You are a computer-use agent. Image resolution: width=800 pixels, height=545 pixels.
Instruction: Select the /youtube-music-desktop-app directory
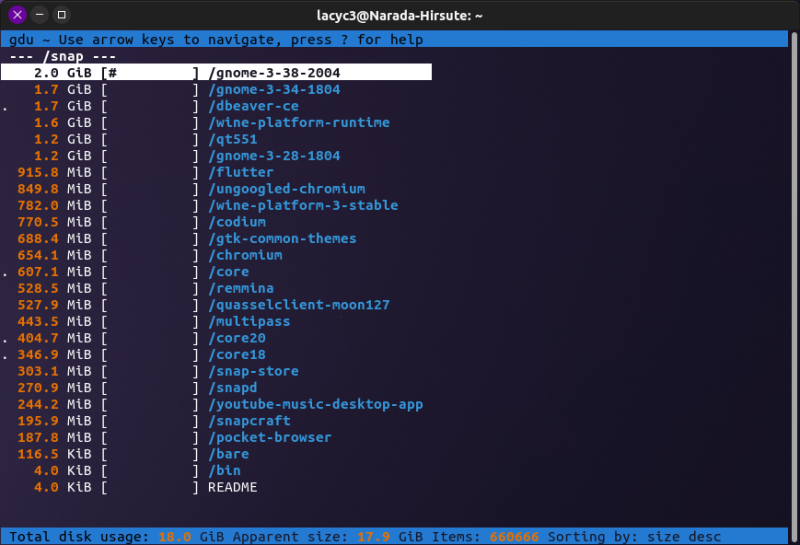[315, 404]
